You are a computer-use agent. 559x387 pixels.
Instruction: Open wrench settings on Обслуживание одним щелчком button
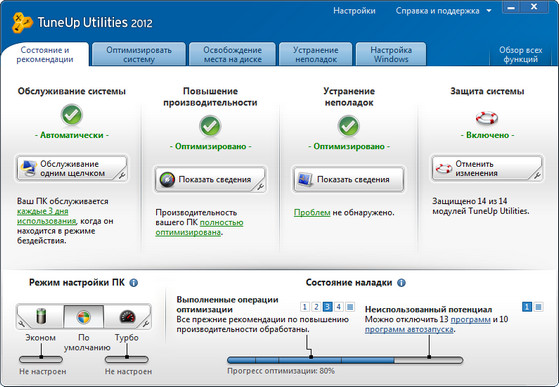pos(122,175)
